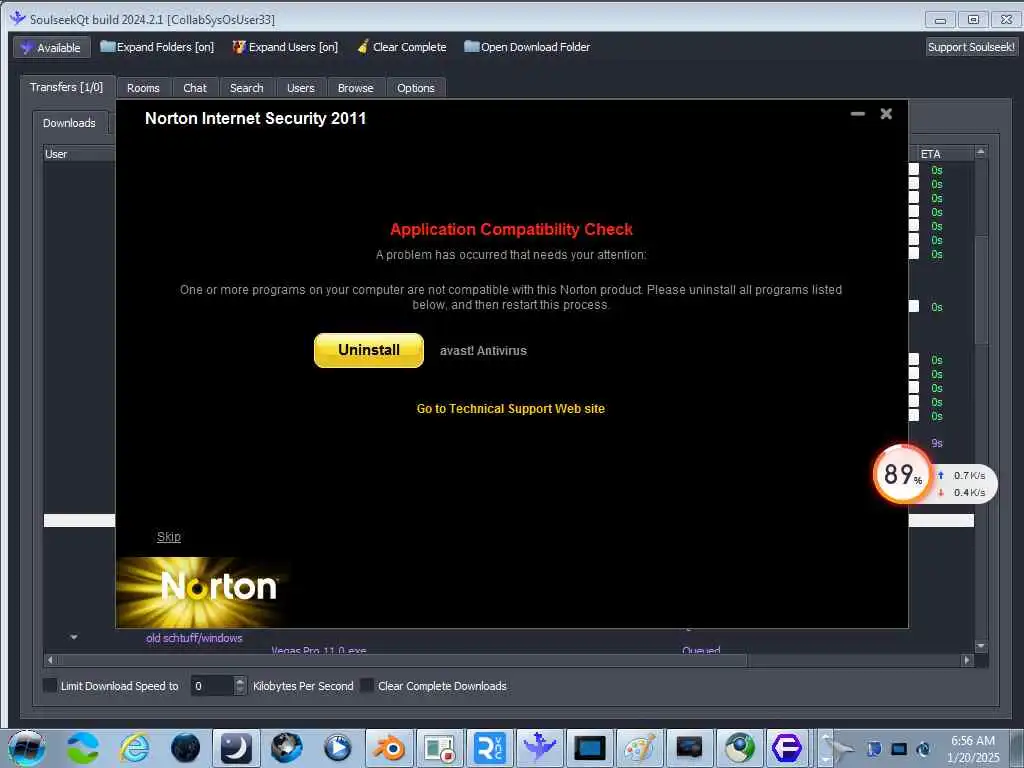Click the User column header
This screenshot has height=768, width=1024.
coord(79,154)
